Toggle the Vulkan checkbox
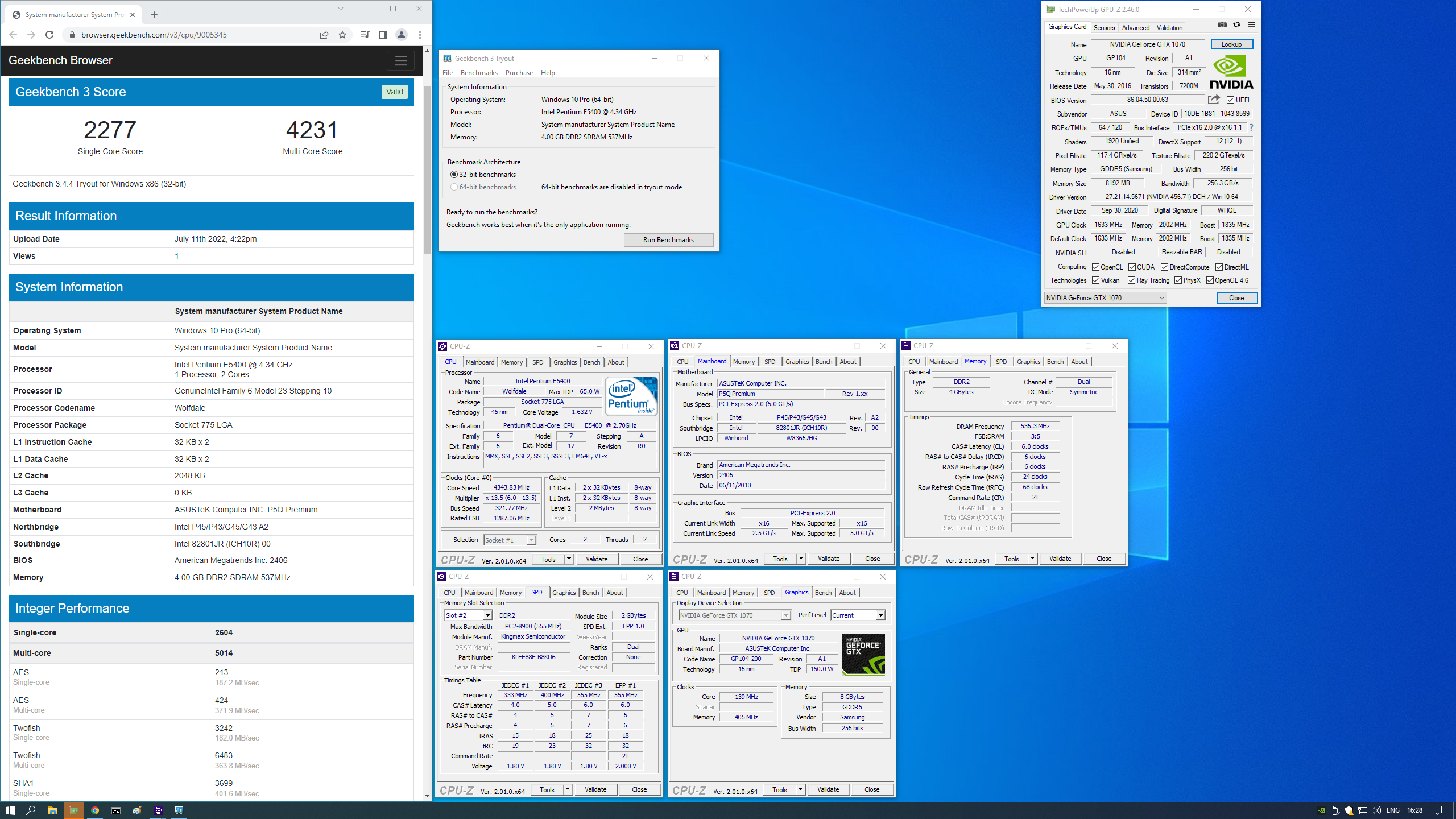 coord(1095,280)
